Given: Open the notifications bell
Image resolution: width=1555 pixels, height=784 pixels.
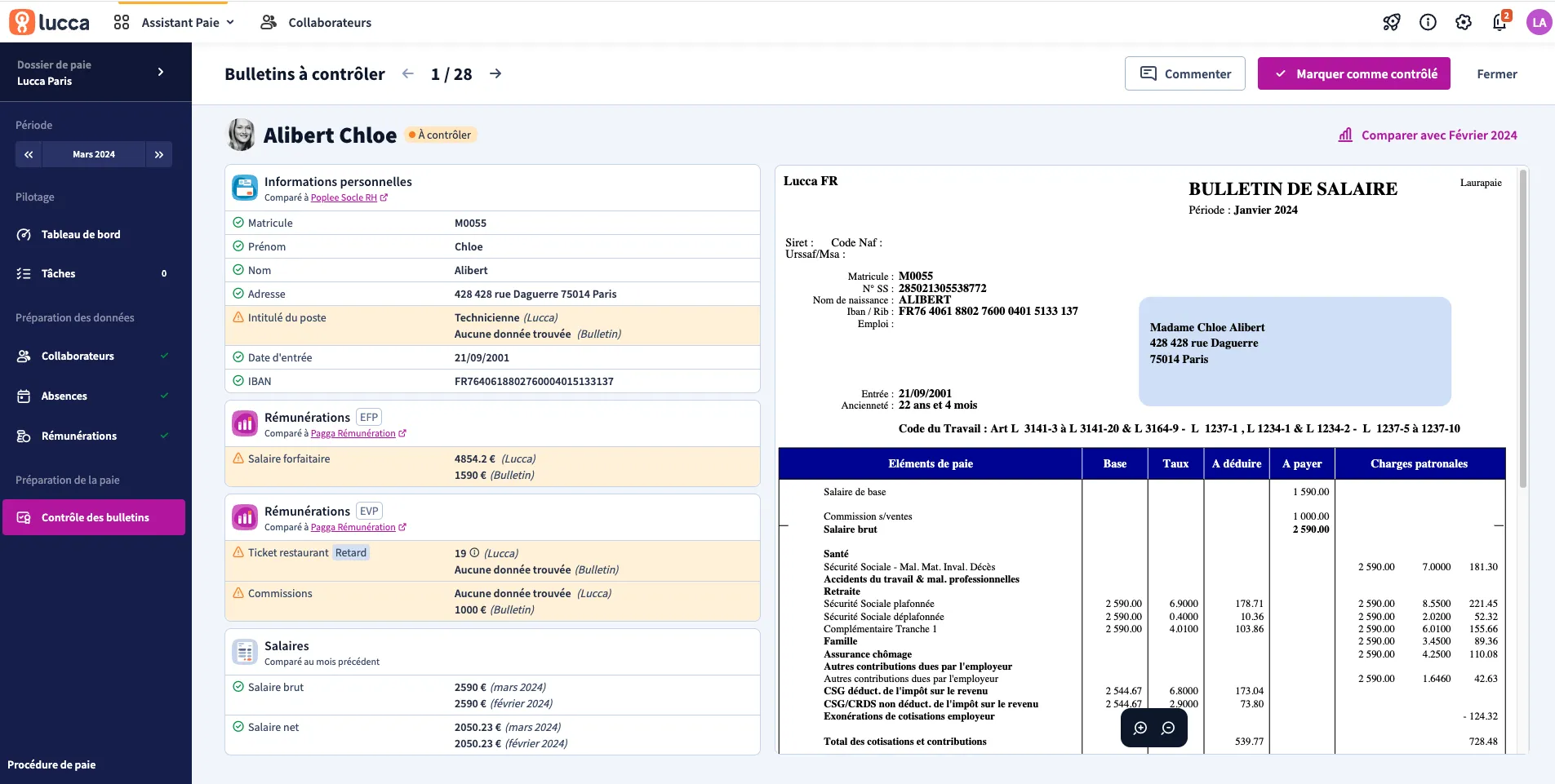Looking at the screenshot, I should (x=1499, y=22).
